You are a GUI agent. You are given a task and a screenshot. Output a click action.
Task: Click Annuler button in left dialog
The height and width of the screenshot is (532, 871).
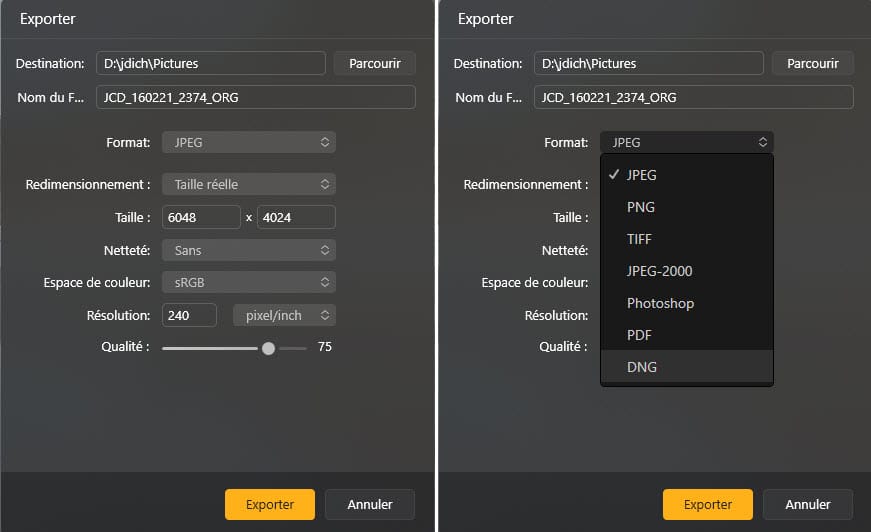coord(370,504)
